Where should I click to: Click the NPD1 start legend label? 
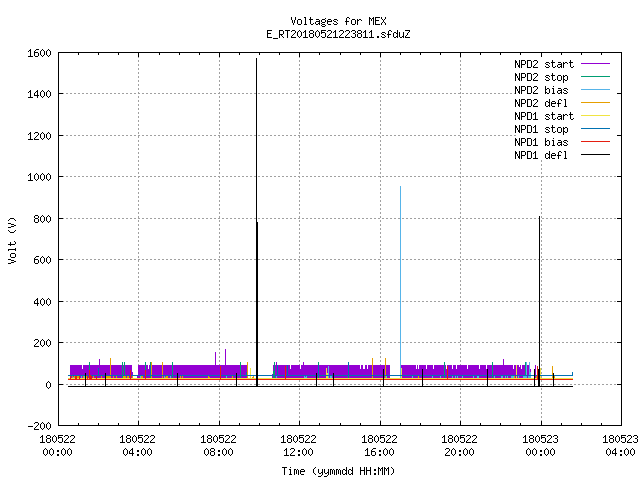coord(544,116)
